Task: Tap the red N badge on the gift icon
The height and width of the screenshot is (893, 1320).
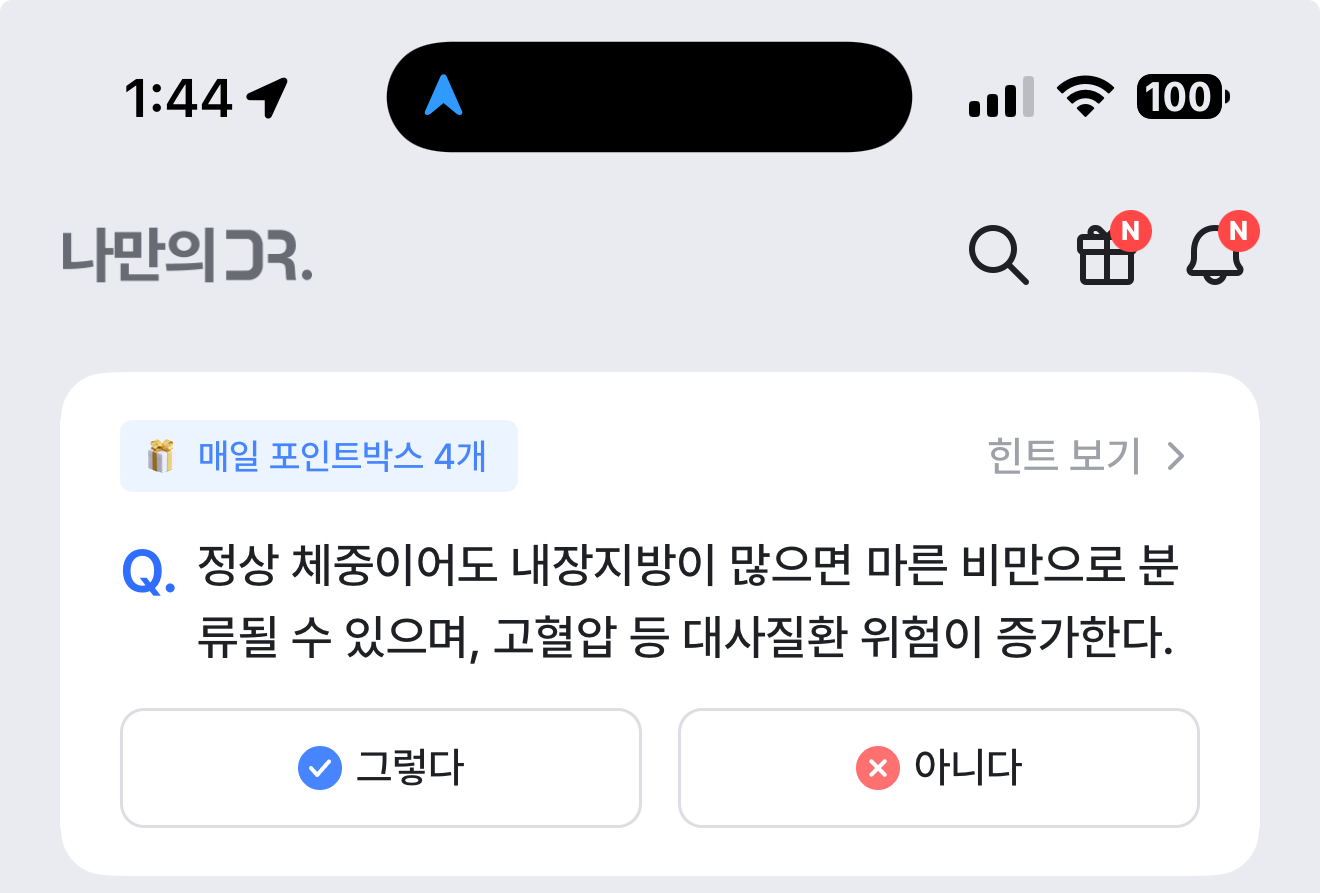Action: point(1130,232)
